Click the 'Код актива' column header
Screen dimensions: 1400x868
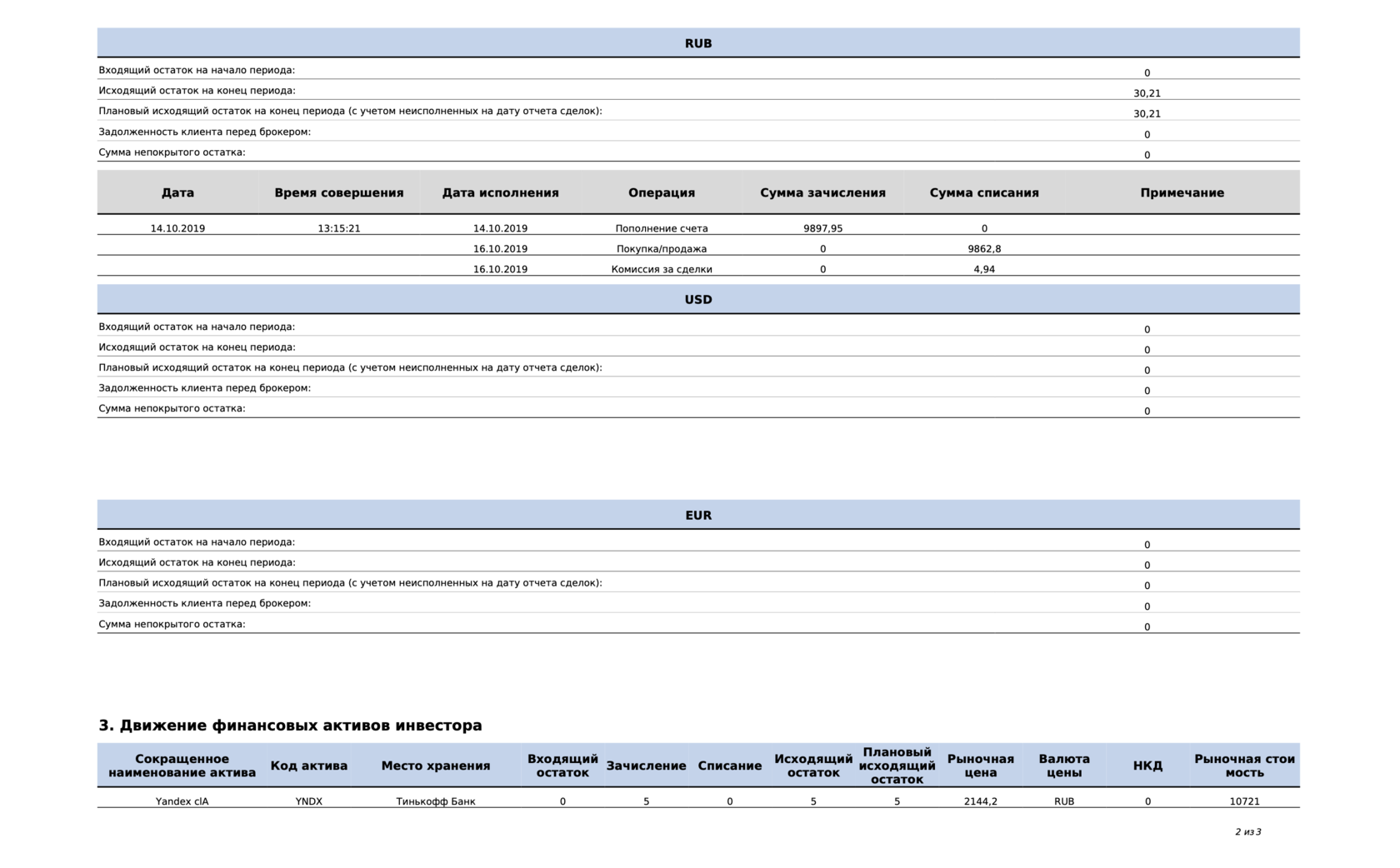309,766
